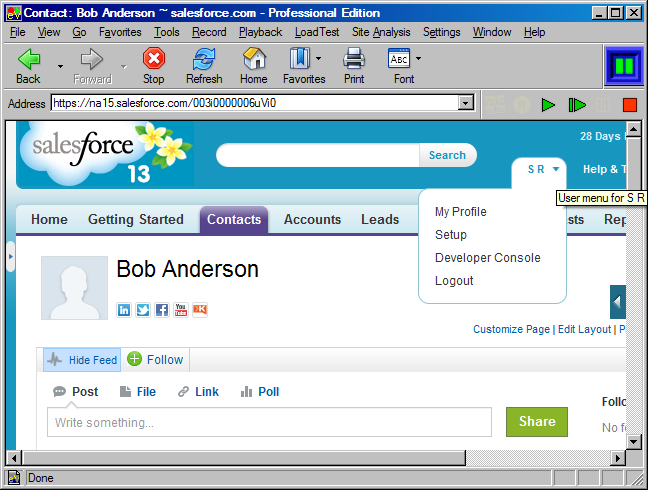Open the Forward button history dropdown
Screen dimensions: 648x490
click(x=124, y=66)
